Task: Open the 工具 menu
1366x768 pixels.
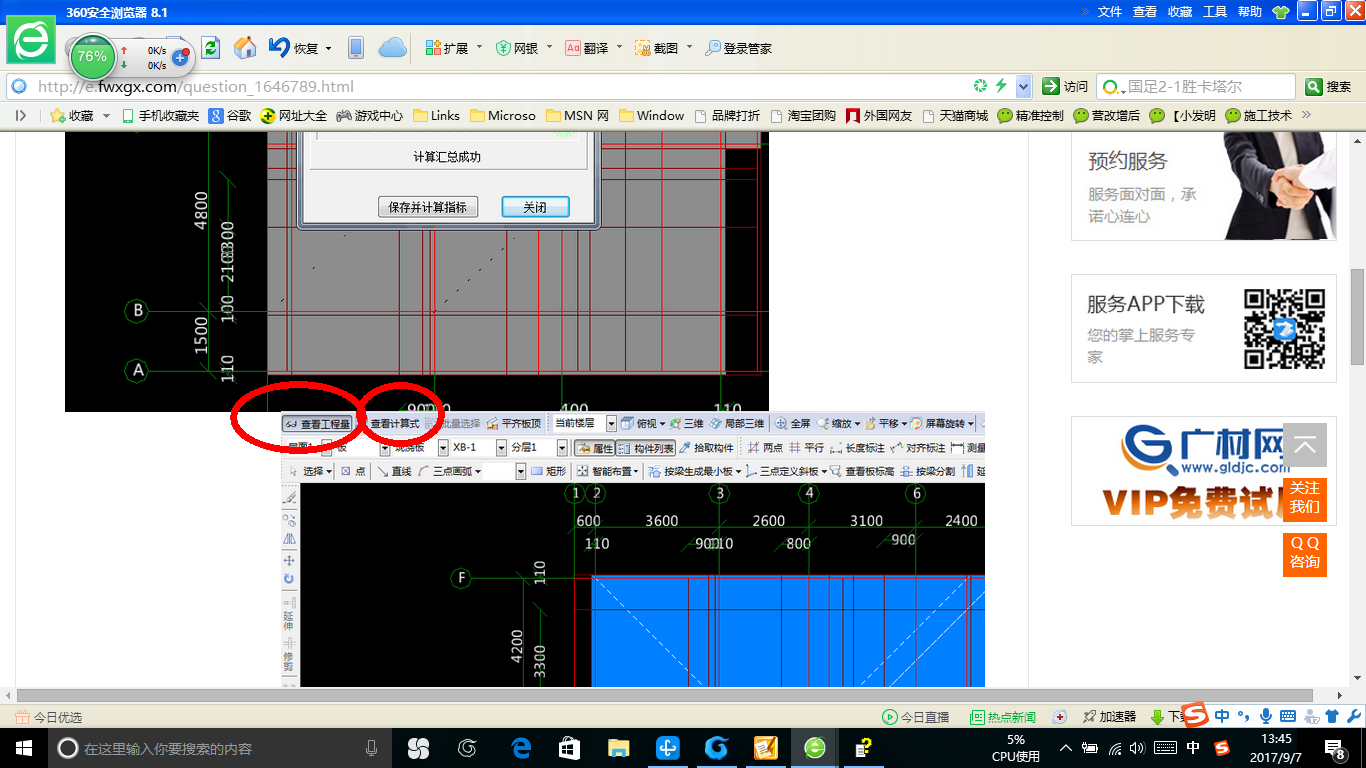Action: pyautogui.click(x=1215, y=12)
